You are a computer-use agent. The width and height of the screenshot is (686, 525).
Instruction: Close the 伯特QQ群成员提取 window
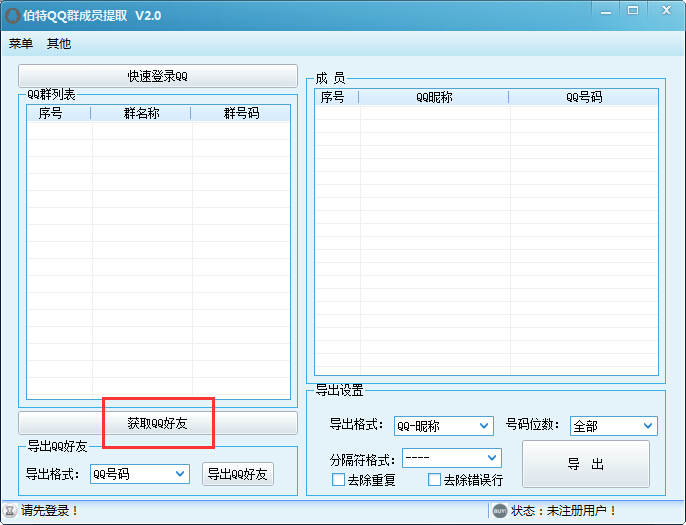click(x=666, y=10)
